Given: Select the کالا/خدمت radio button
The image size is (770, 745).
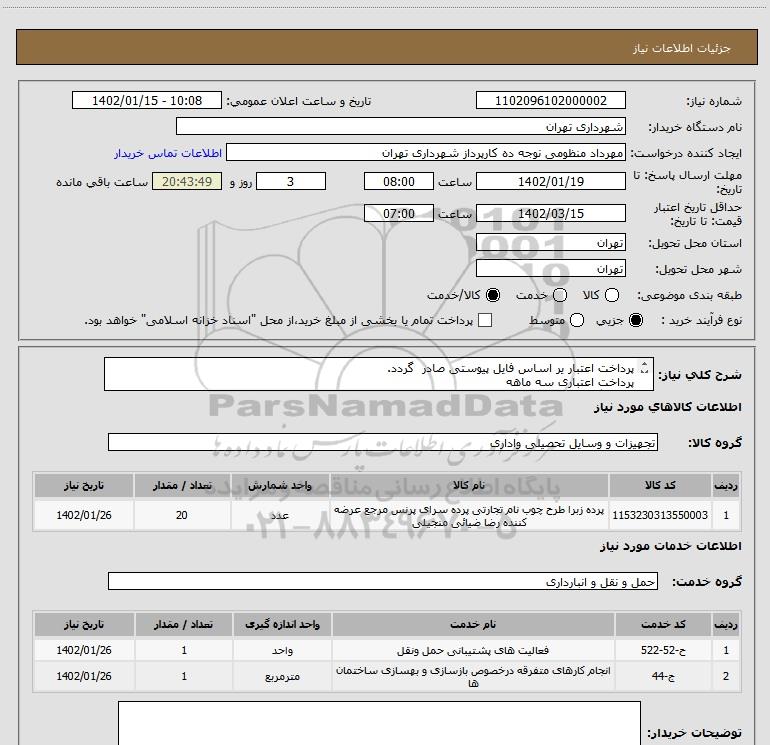Looking at the screenshot, I should [493, 295].
